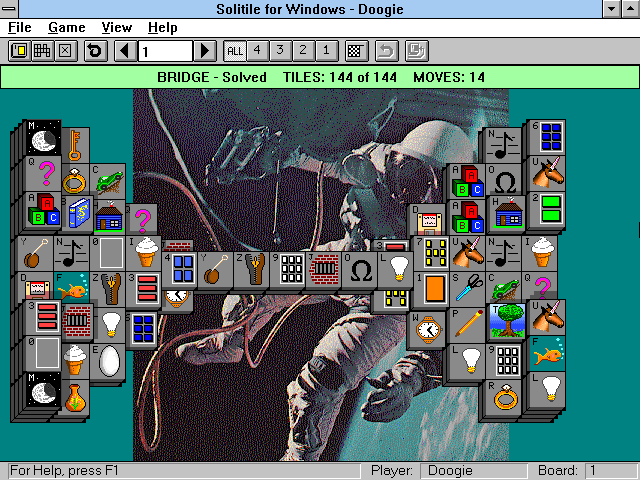Click the boxed X toolbar icon
640x480 pixels.
66,51
